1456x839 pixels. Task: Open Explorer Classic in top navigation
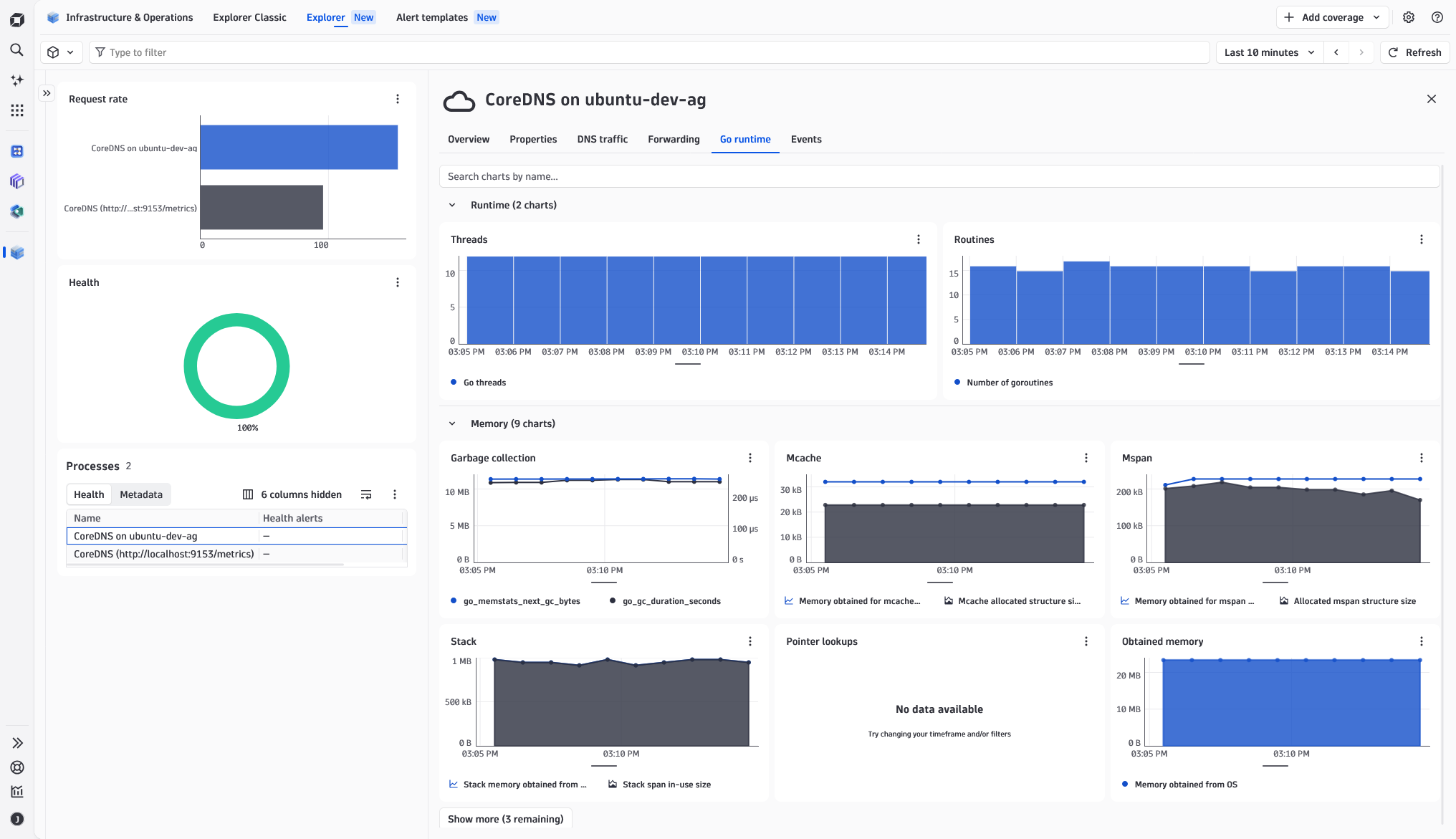click(249, 17)
